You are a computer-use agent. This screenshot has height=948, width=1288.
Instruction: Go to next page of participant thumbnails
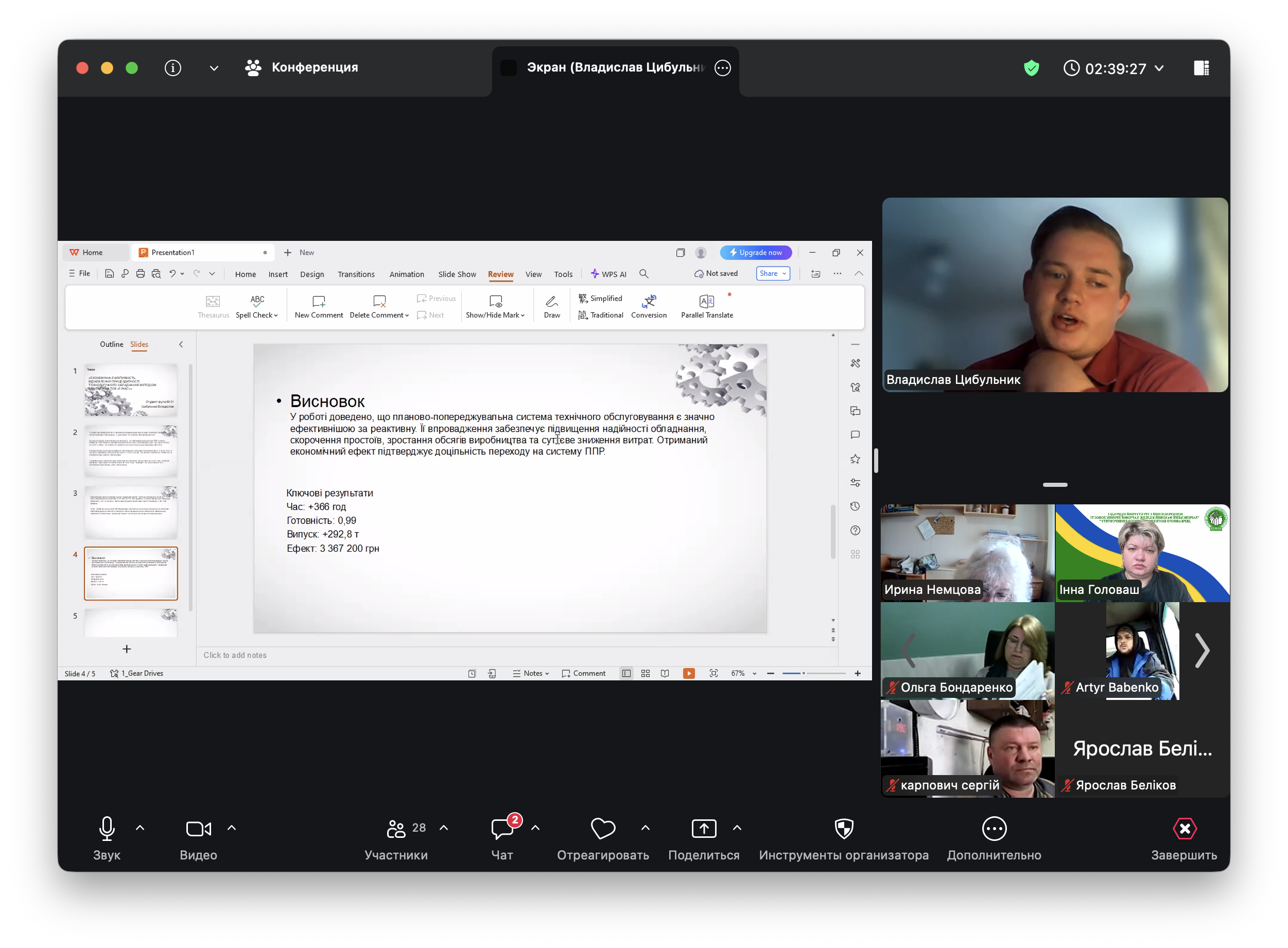coord(1202,651)
